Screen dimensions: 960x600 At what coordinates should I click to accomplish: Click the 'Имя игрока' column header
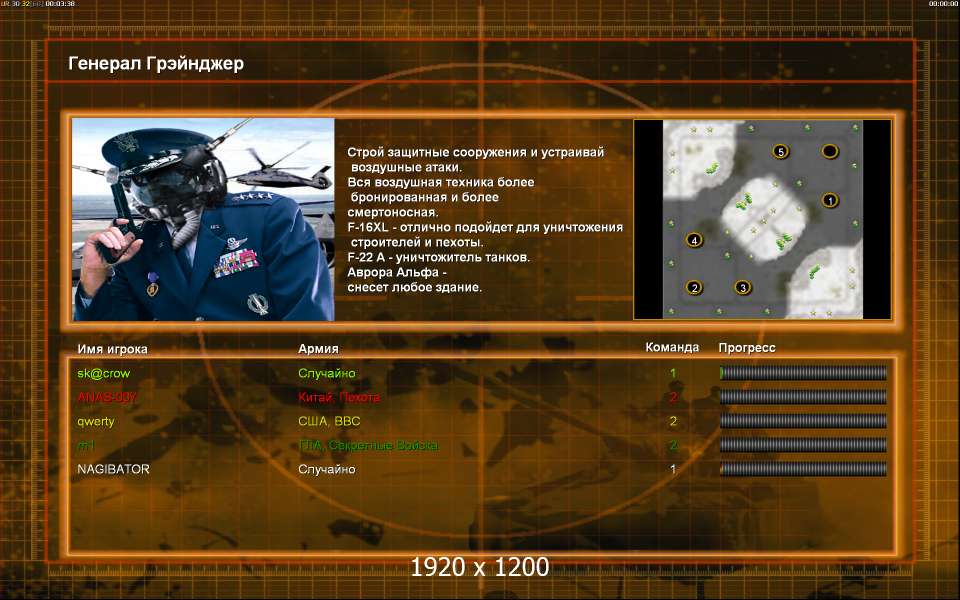[113, 349]
